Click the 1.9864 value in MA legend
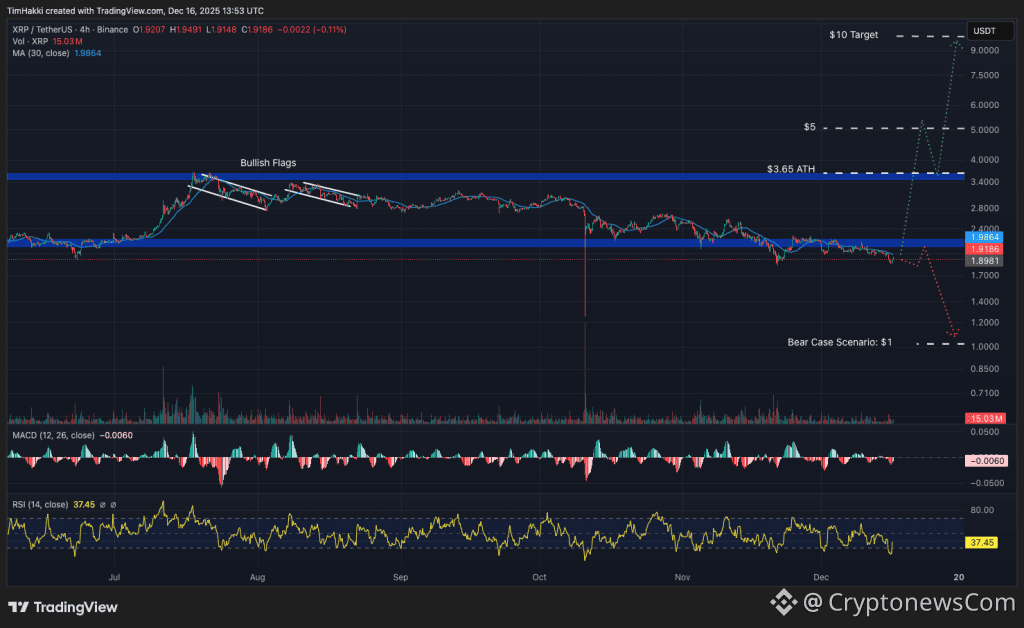Viewport: 1024px width, 628px height. [88, 53]
